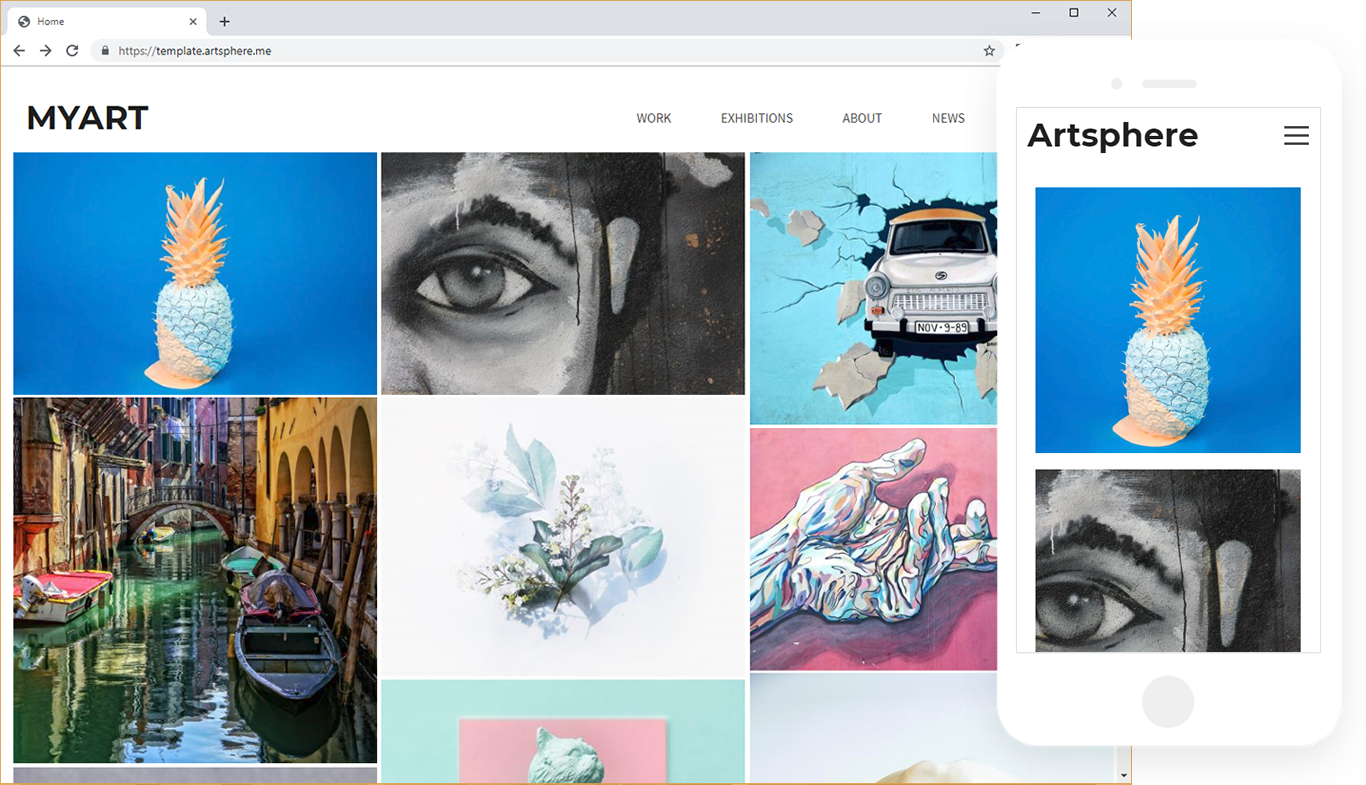Tap the phone home button
Image resolution: width=1366 pixels, height=785 pixels.
1168,701
